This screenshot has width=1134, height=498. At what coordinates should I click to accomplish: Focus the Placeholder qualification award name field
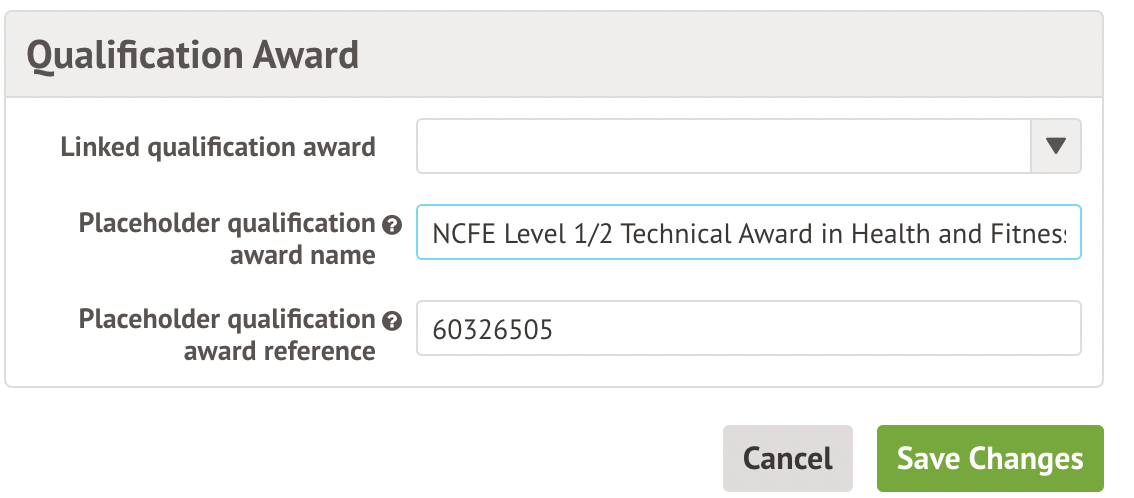[748, 233]
